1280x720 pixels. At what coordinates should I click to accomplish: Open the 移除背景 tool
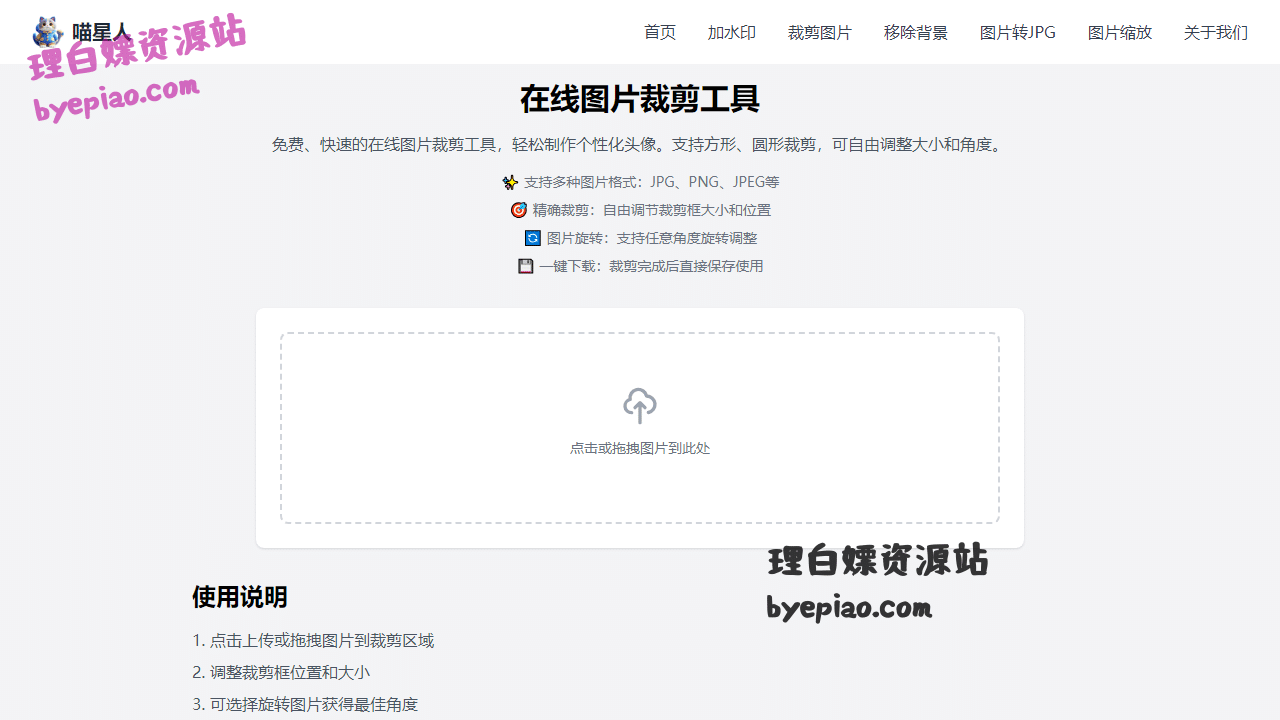tap(916, 32)
